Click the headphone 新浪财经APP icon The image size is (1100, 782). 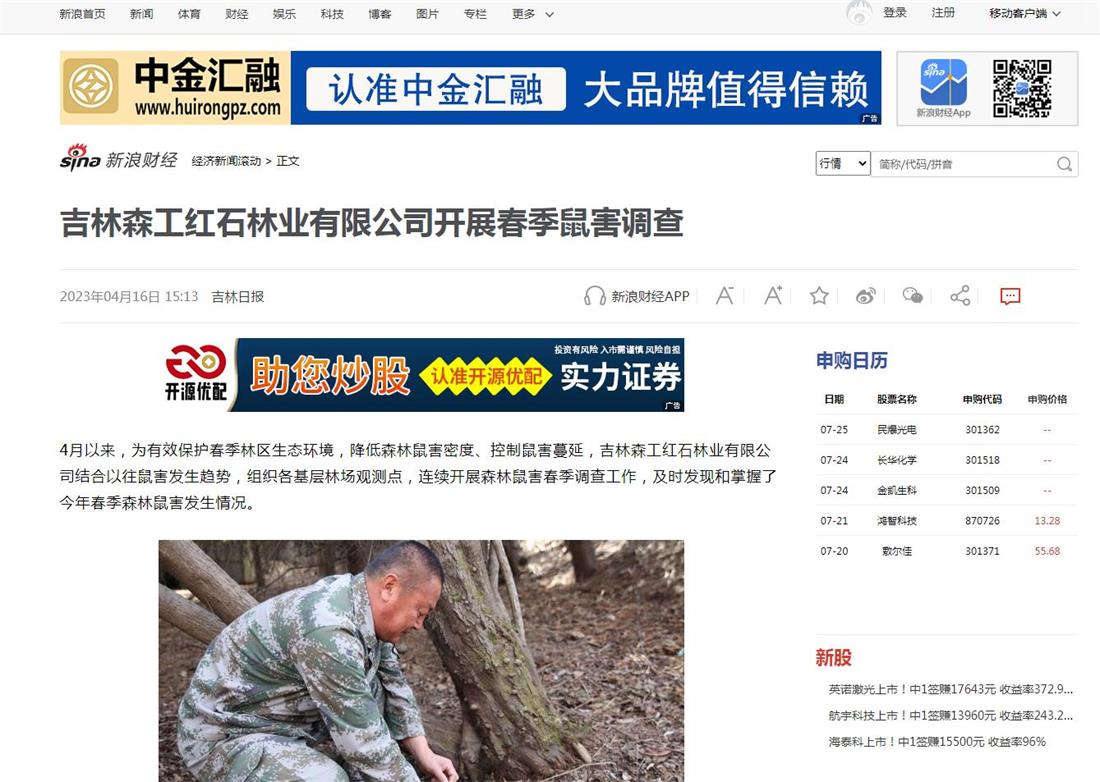click(x=595, y=296)
